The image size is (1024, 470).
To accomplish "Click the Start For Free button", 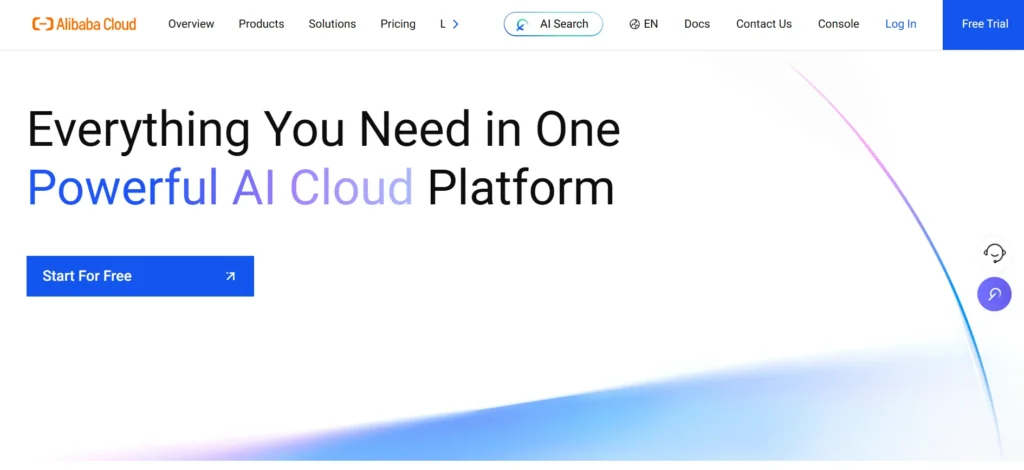I will (x=140, y=276).
